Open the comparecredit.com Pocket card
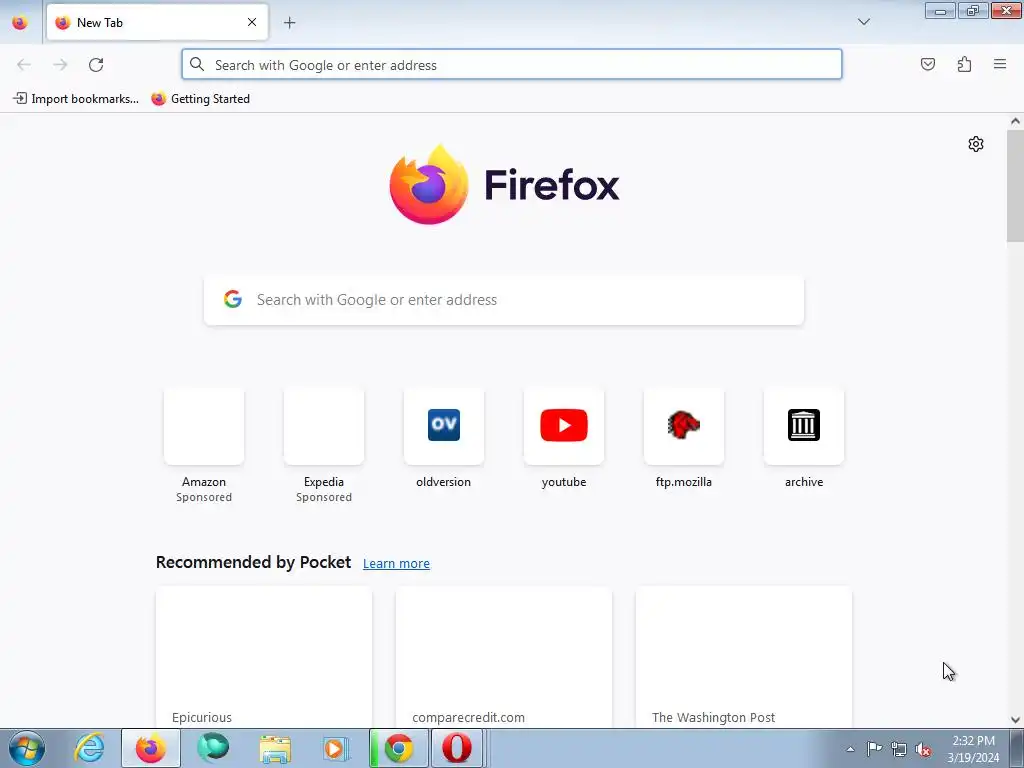The image size is (1024, 768). (x=504, y=657)
